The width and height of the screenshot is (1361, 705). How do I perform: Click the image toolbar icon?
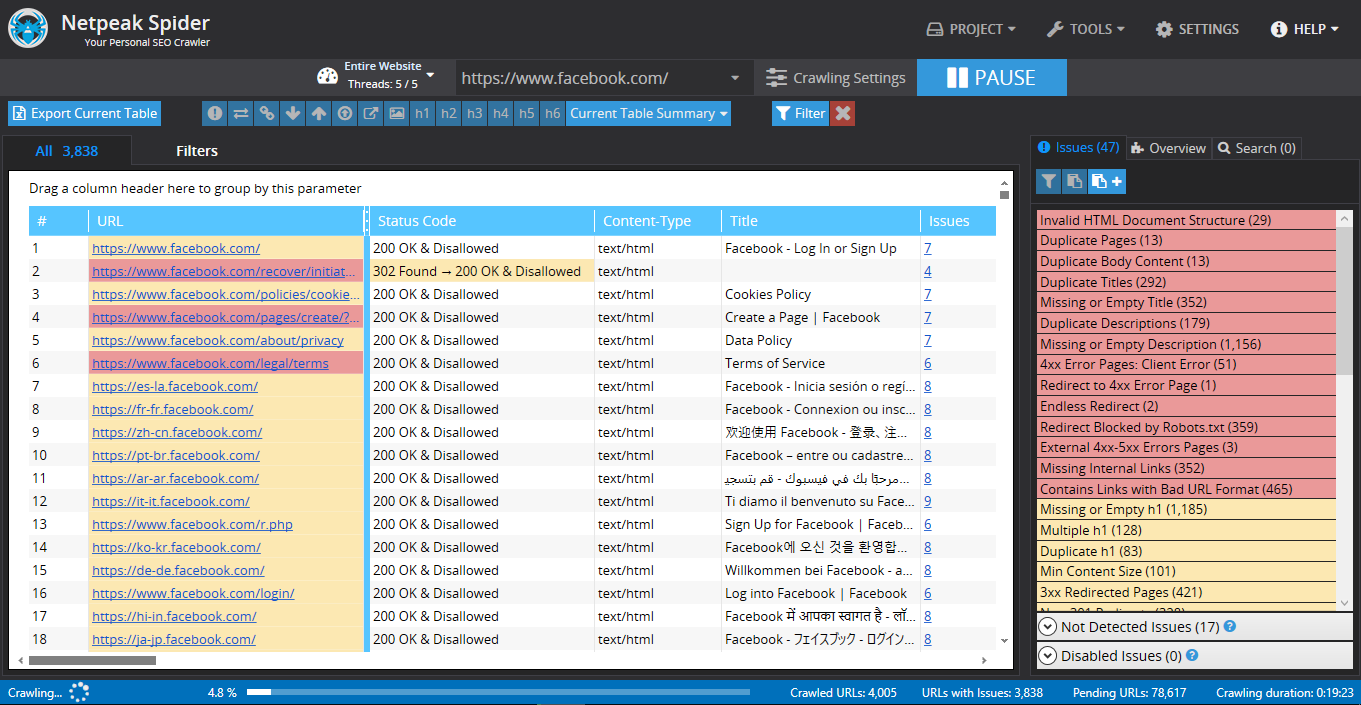point(397,113)
